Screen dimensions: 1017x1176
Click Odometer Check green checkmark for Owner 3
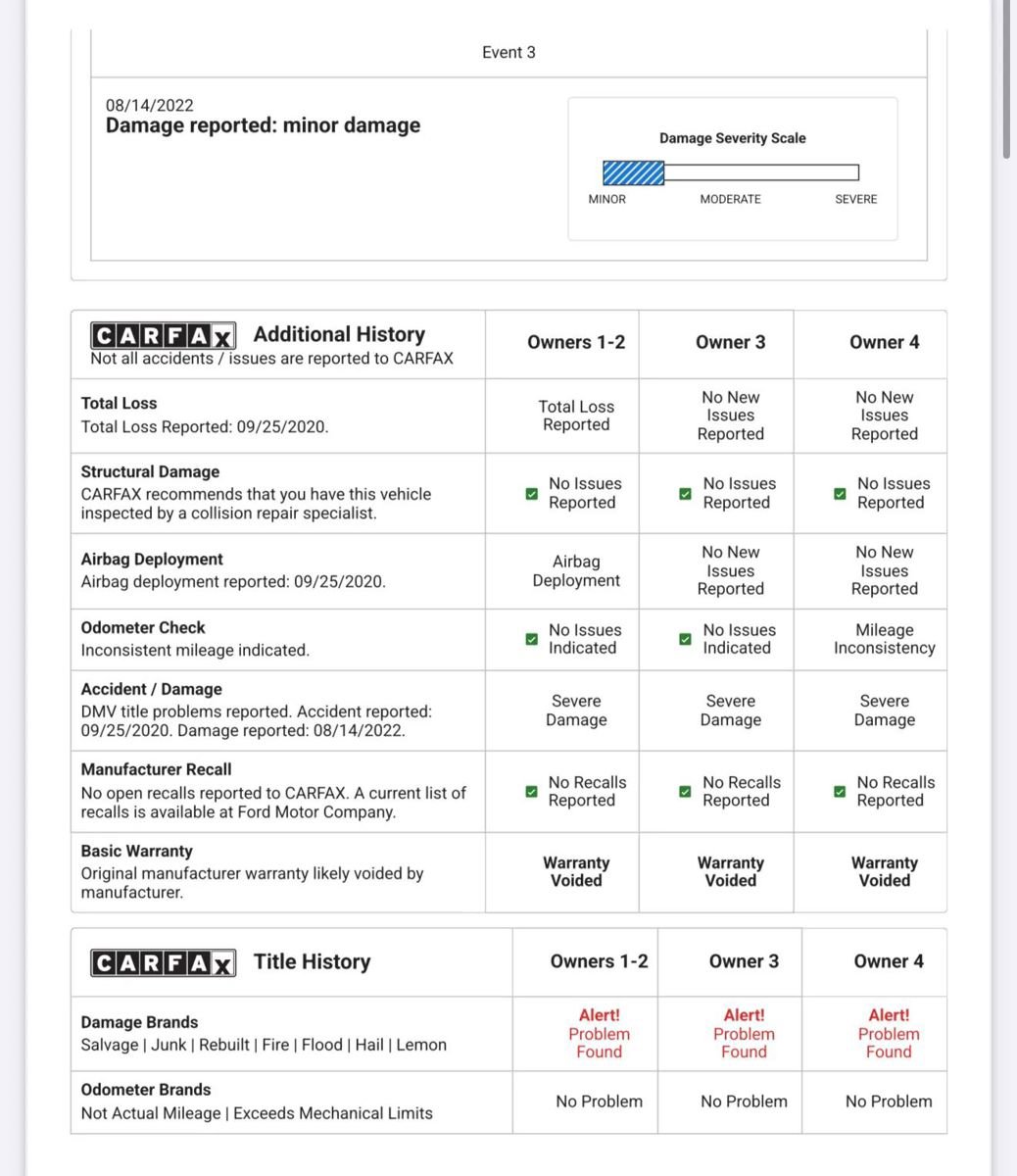pyautogui.click(x=686, y=639)
